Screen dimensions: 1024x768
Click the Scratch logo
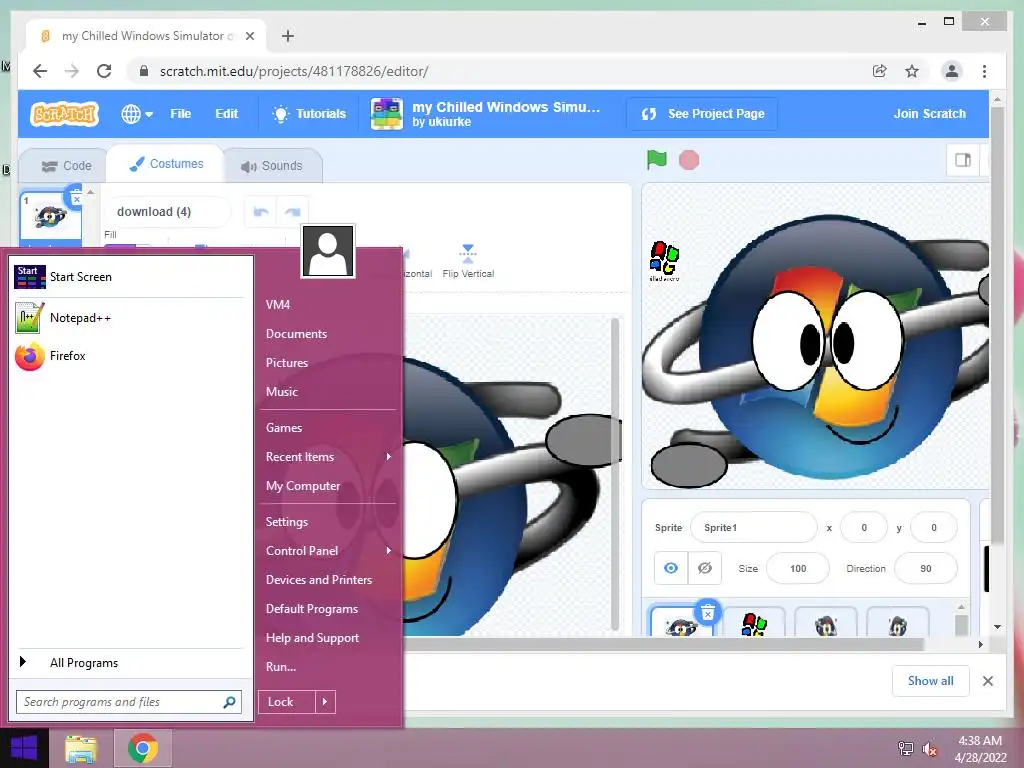point(64,114)
